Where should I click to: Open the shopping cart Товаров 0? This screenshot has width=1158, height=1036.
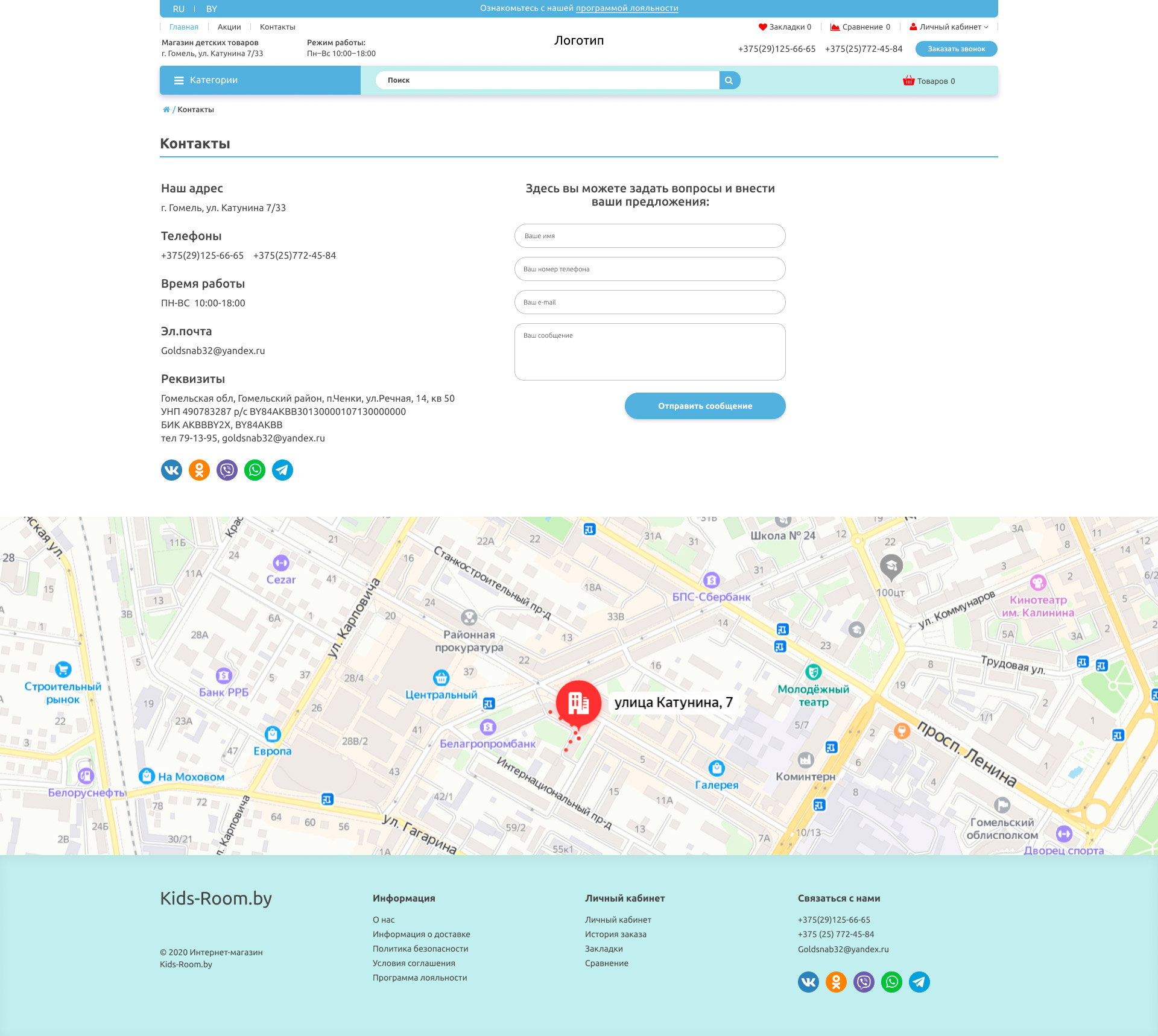point(929,81)
